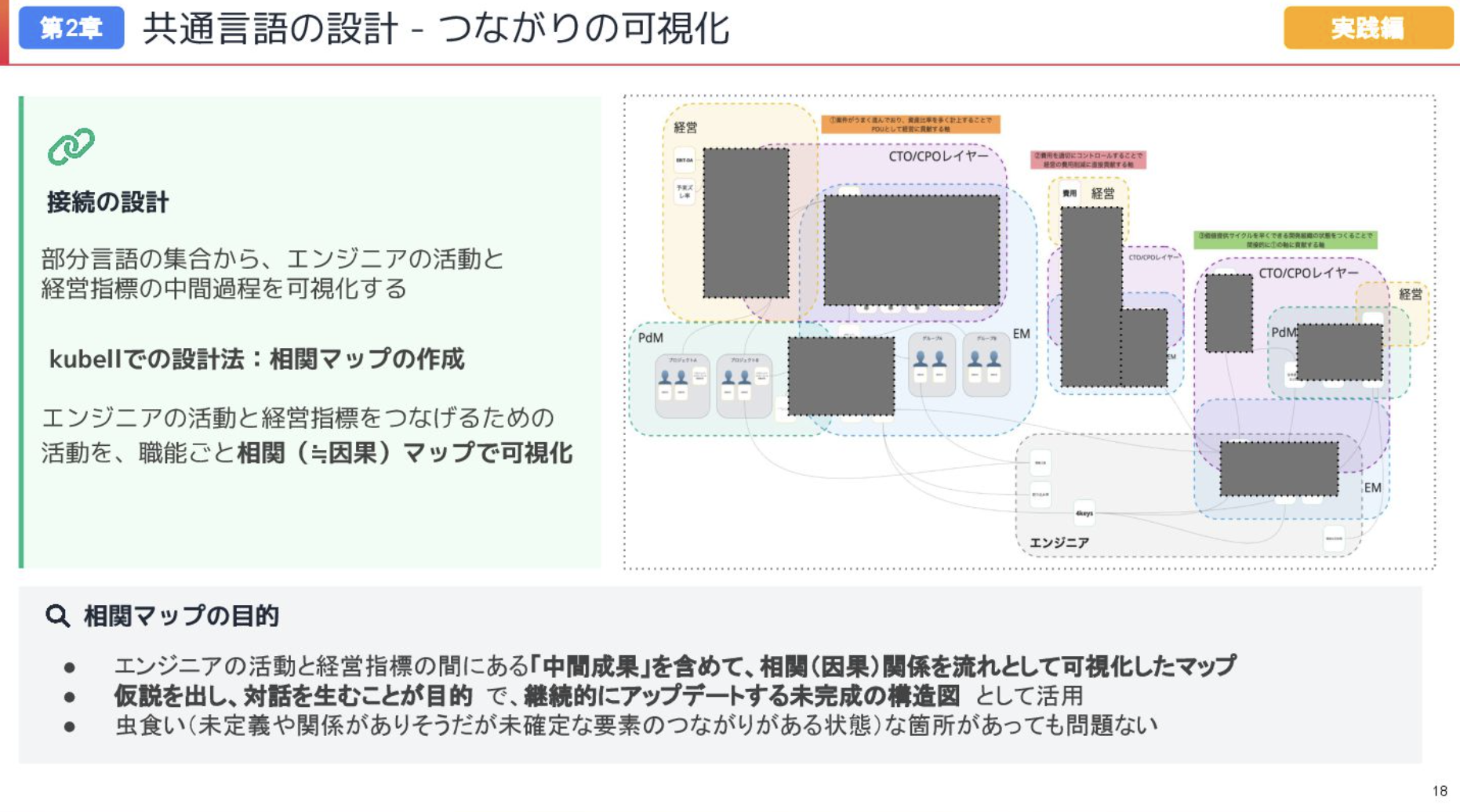Click the green note labeled ③
The width and height of the screenshot is (1460, 812).
(1284, 240)
